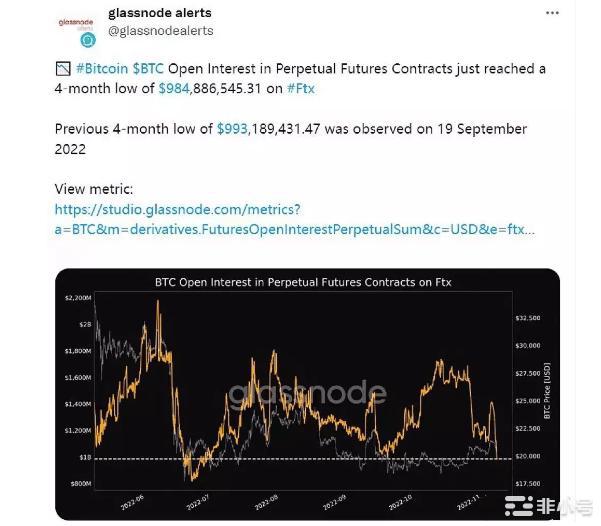Click the chart title text
The image size is (601, 526).
303,282
